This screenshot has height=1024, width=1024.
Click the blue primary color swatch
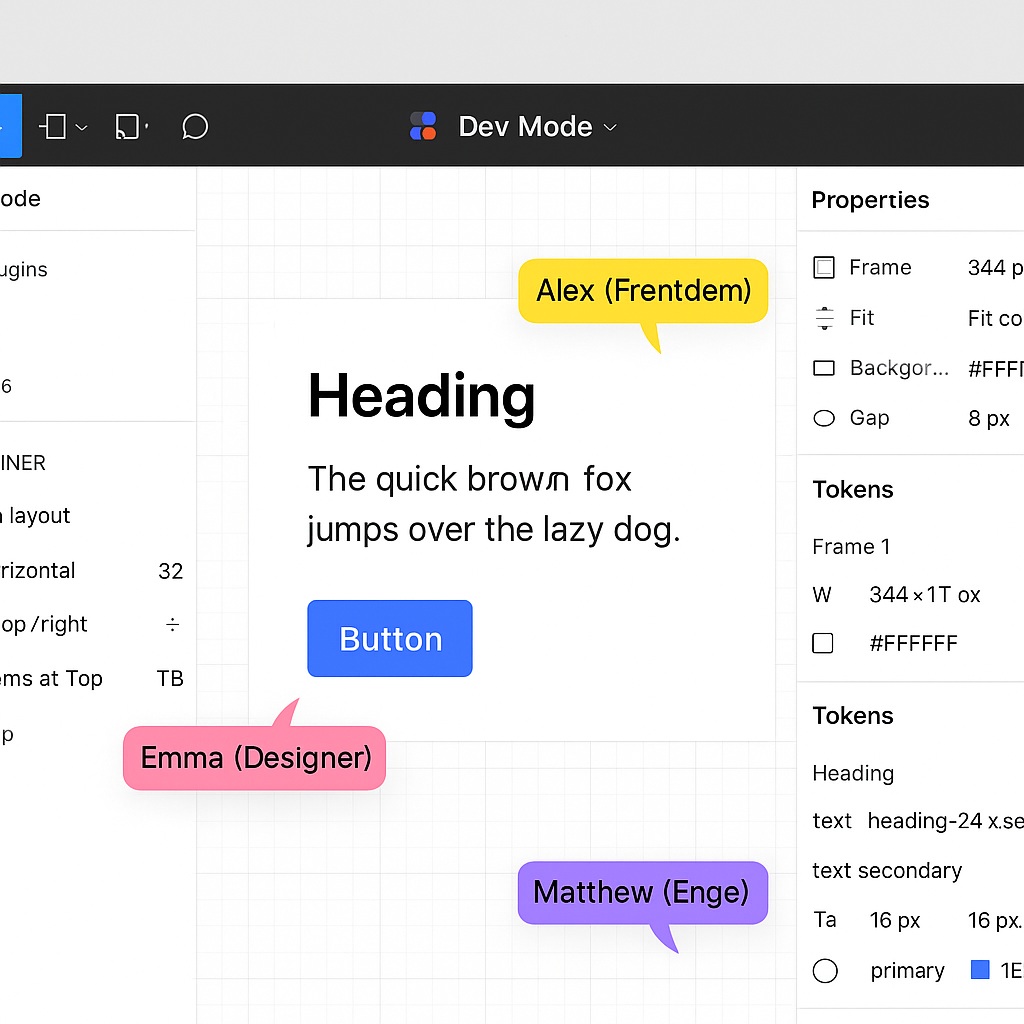[979, 969]
